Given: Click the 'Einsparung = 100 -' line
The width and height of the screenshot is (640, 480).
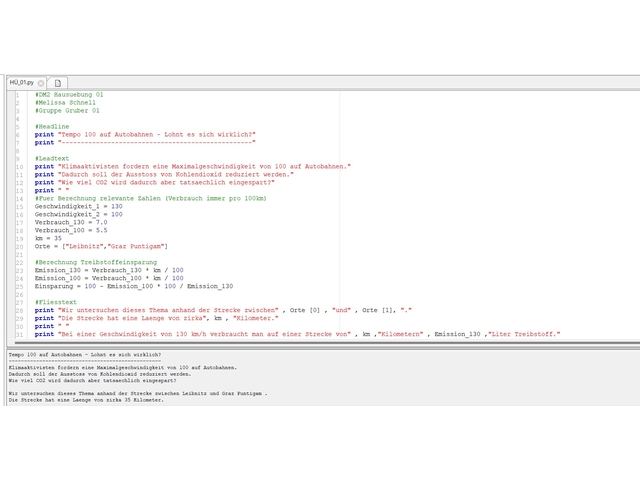Looking at the screenshot, I should [x=134, y=286].
